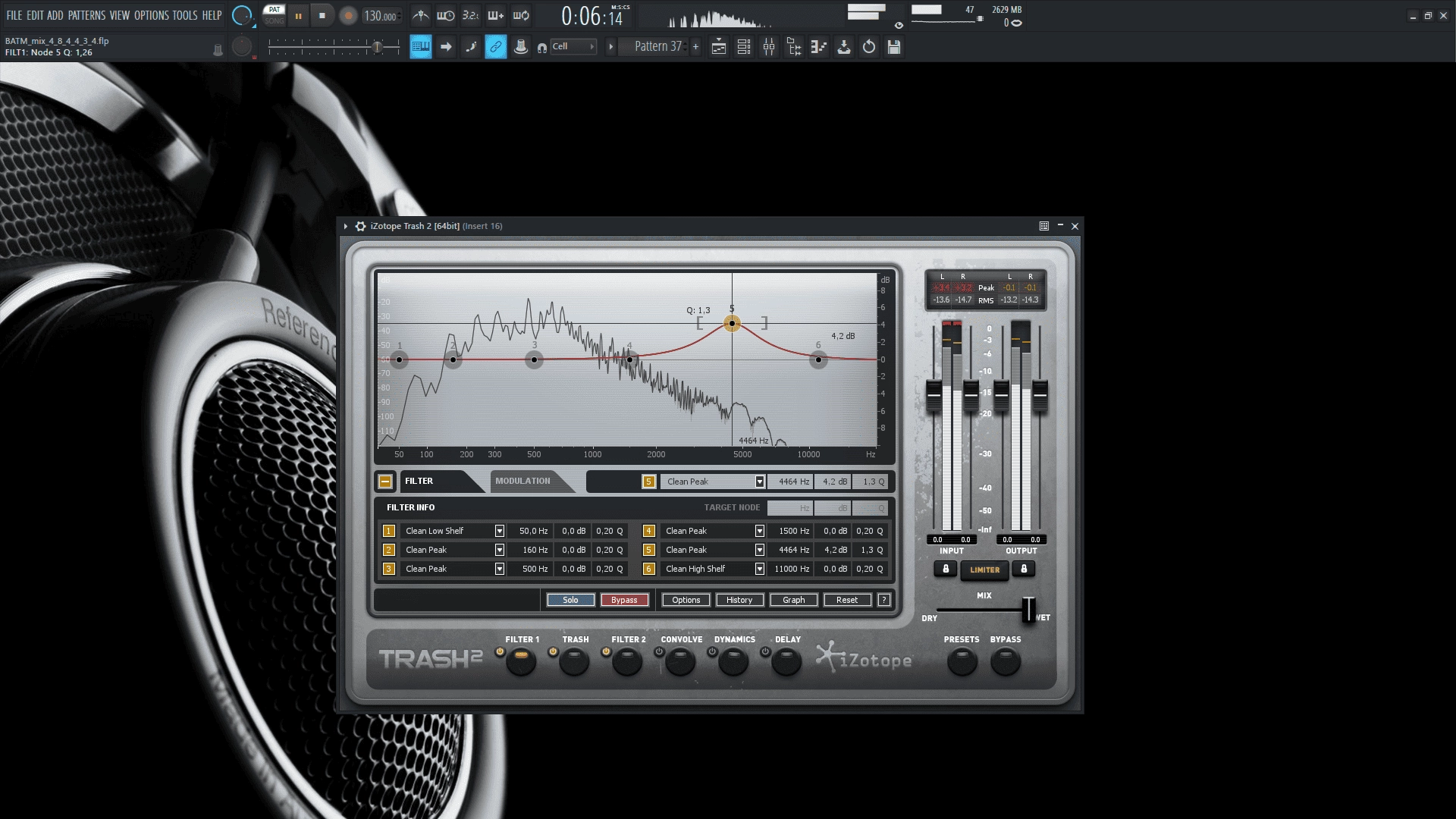Toggle the overdub icon
This screenshot has width=1456, height=819.
point(496,15)
